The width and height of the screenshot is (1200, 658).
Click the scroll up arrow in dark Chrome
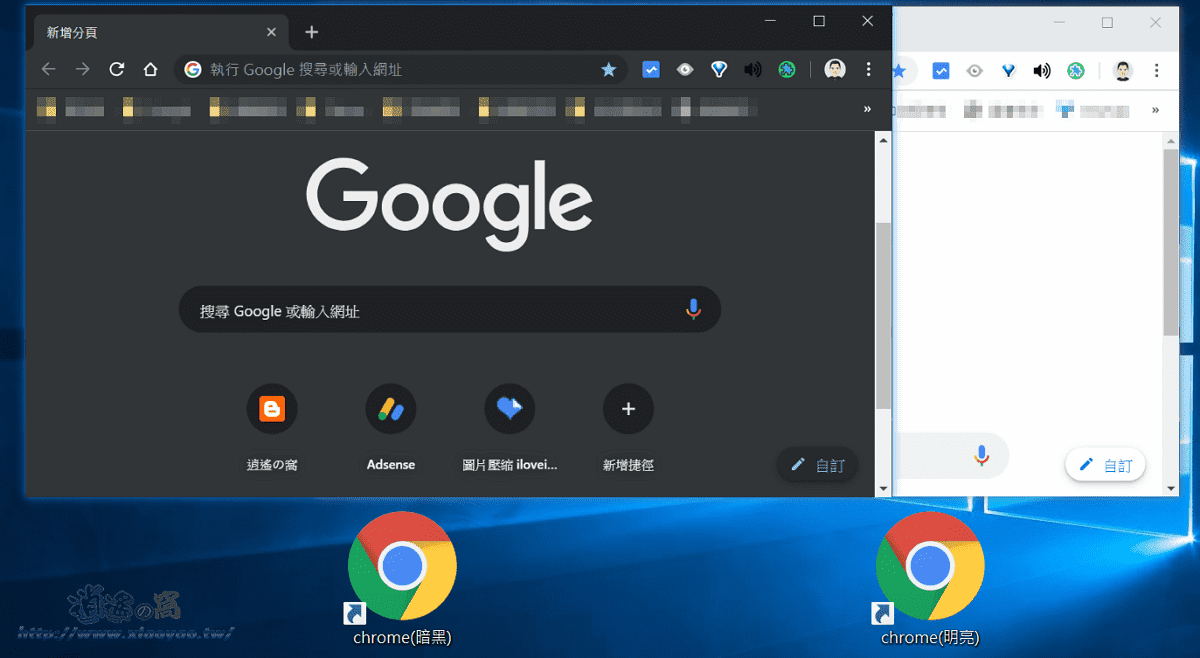(x=883, y=140)
